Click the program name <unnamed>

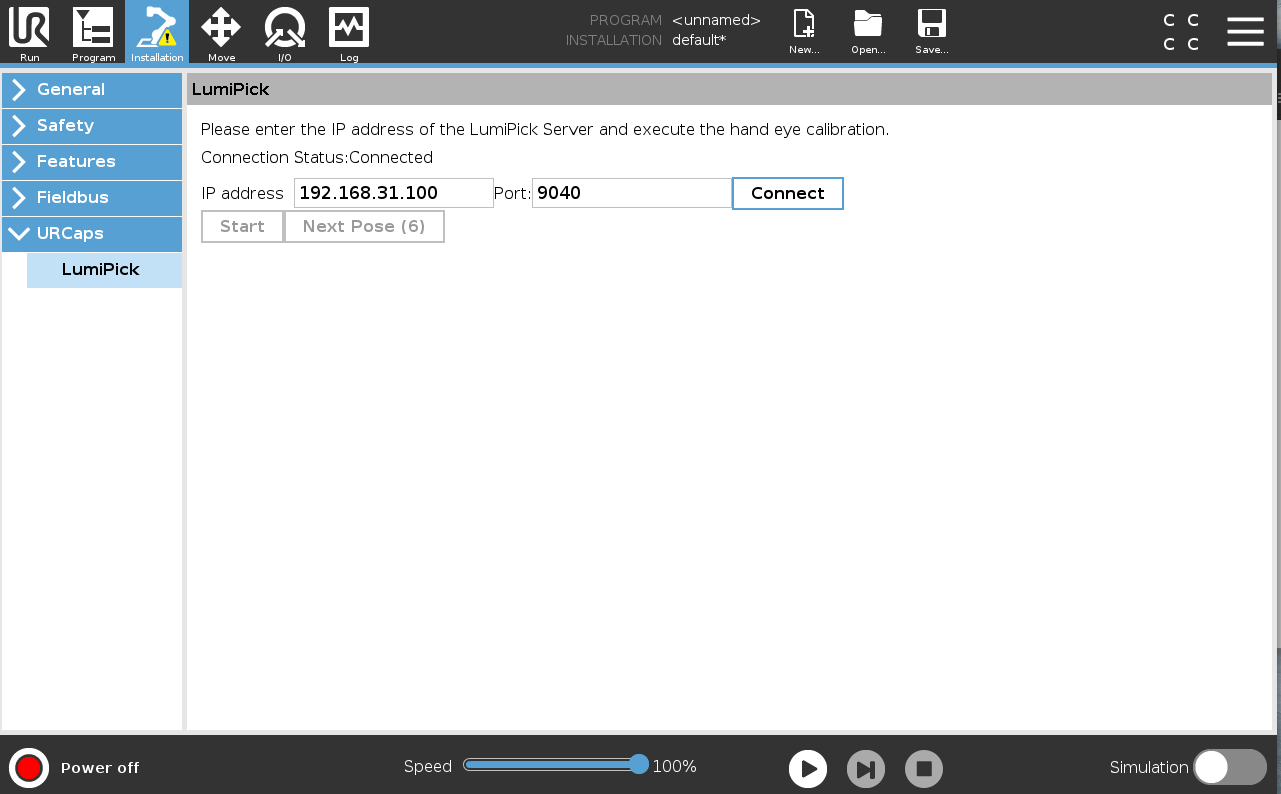click(x=716, y=20)
